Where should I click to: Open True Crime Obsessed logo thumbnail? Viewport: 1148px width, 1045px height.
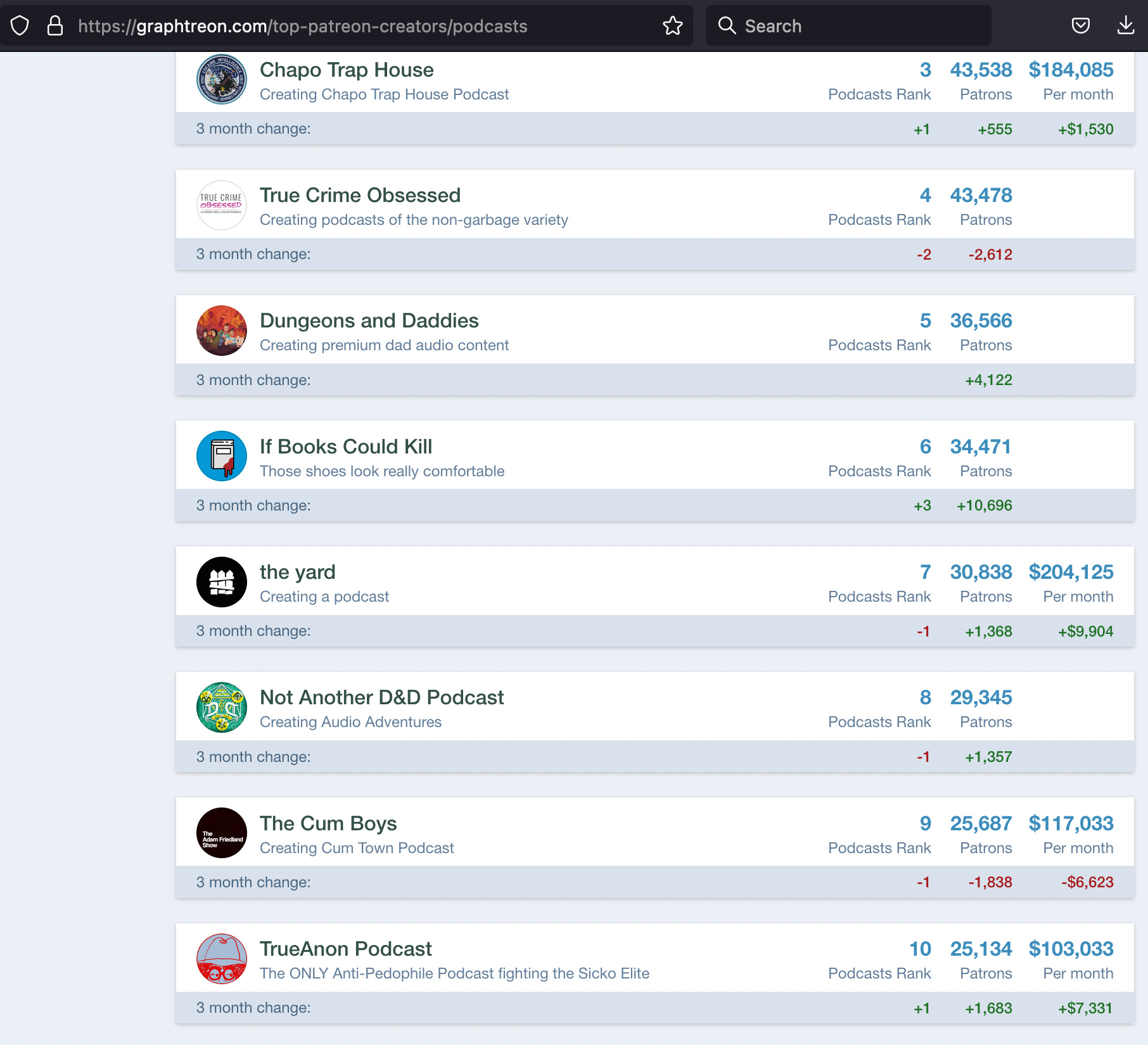click(221, 205)
